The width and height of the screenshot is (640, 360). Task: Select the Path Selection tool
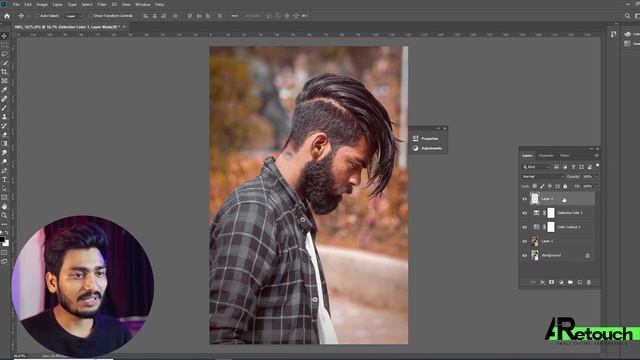pos(4,189)
